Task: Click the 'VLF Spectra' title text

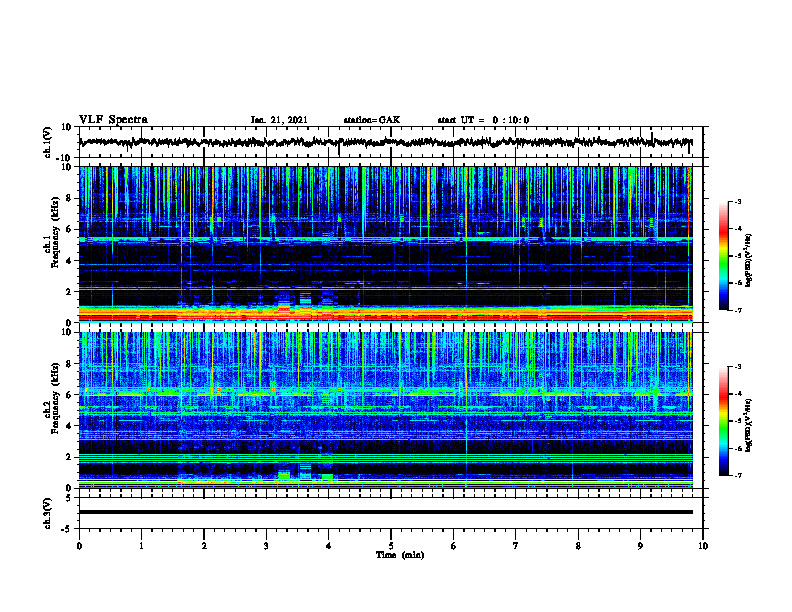Action: (113, 120)
